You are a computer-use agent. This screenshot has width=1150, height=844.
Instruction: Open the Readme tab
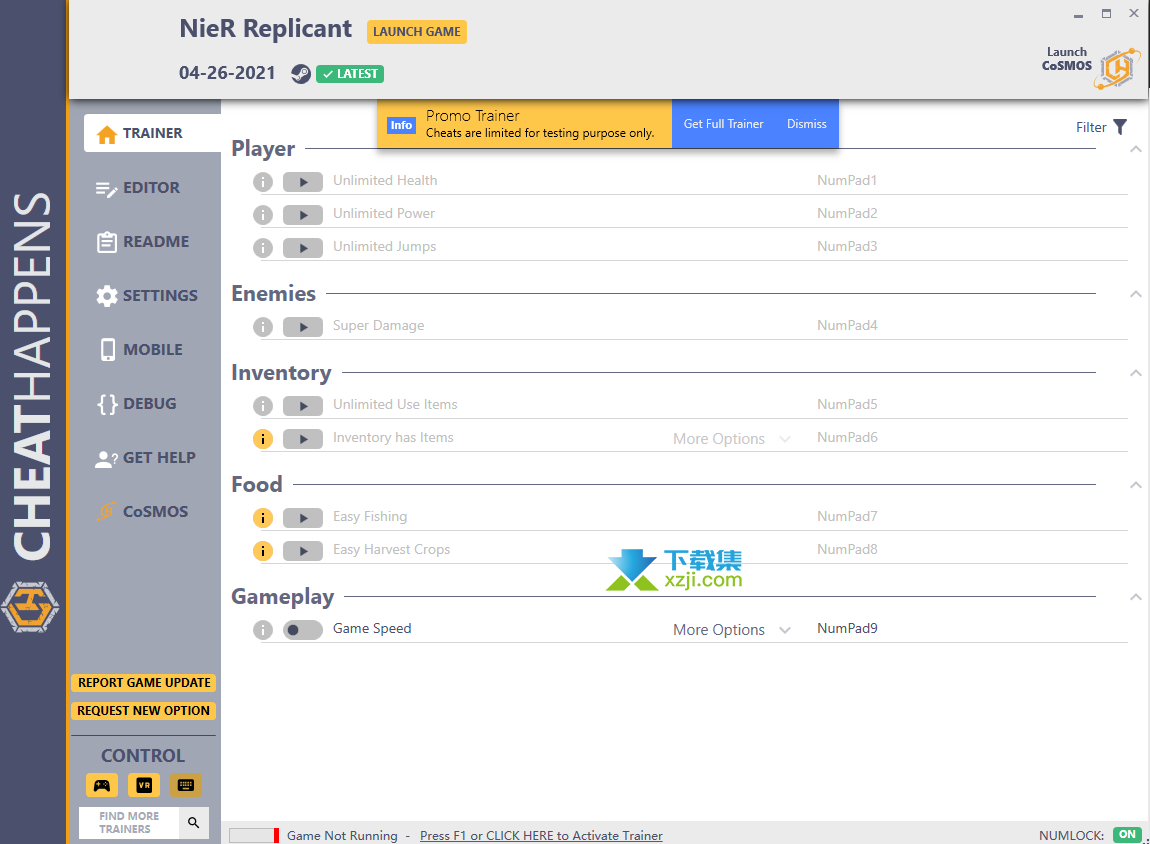pyautogui.click(x=143, y=241)
